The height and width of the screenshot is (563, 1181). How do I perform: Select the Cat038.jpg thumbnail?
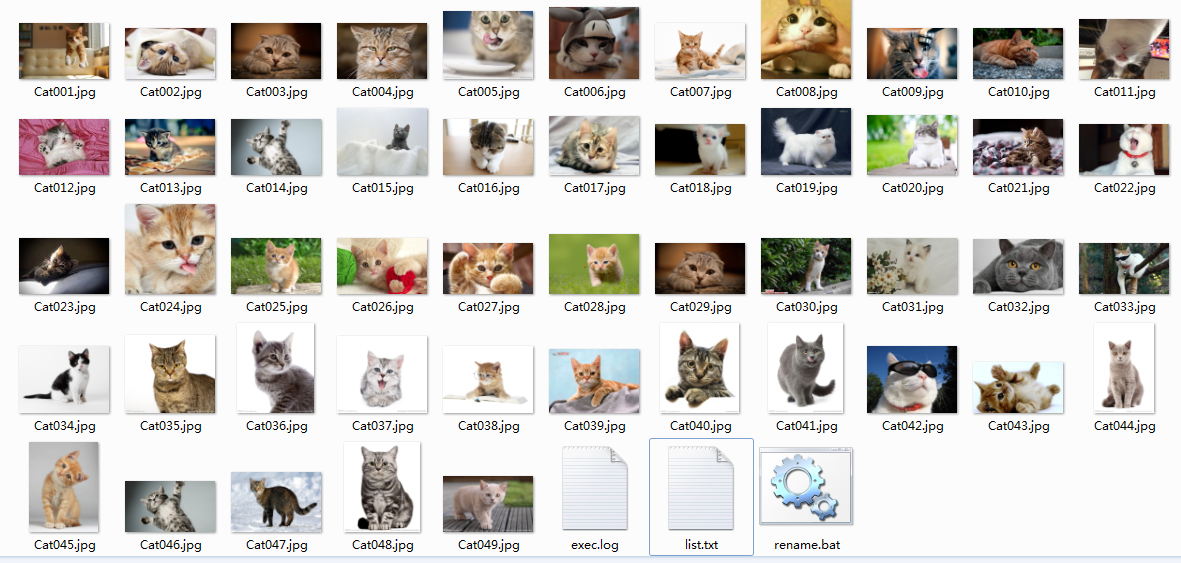coord(488,379)
